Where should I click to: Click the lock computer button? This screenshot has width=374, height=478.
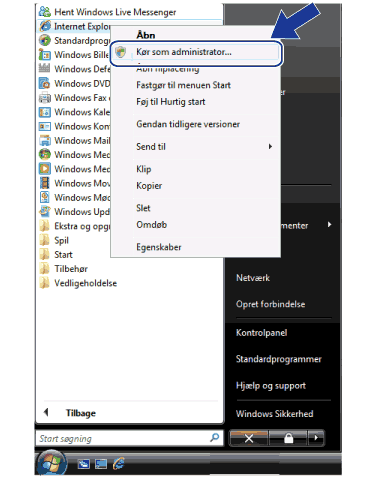click(288, 438)
